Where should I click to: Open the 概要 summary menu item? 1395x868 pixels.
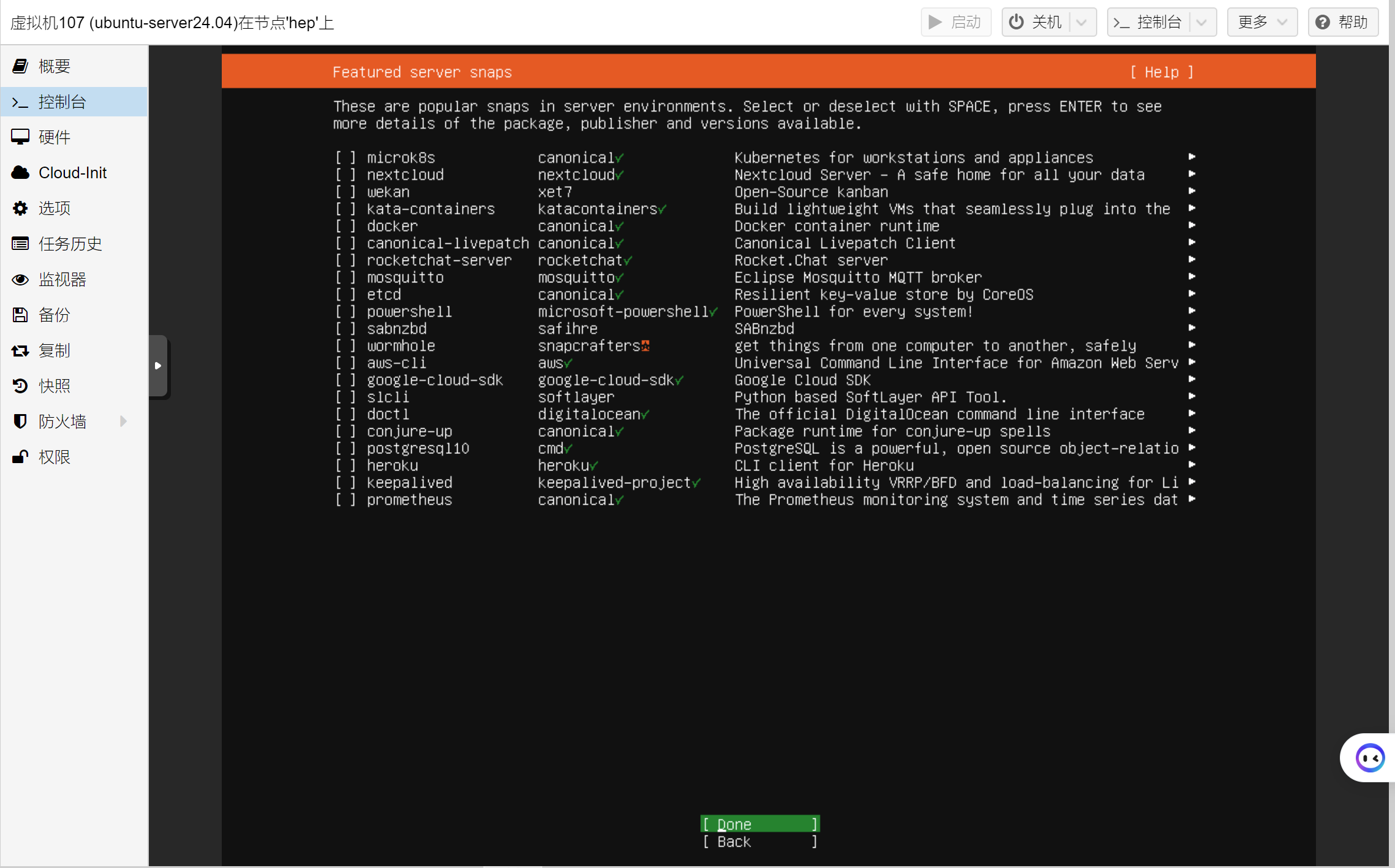(74, 66)
